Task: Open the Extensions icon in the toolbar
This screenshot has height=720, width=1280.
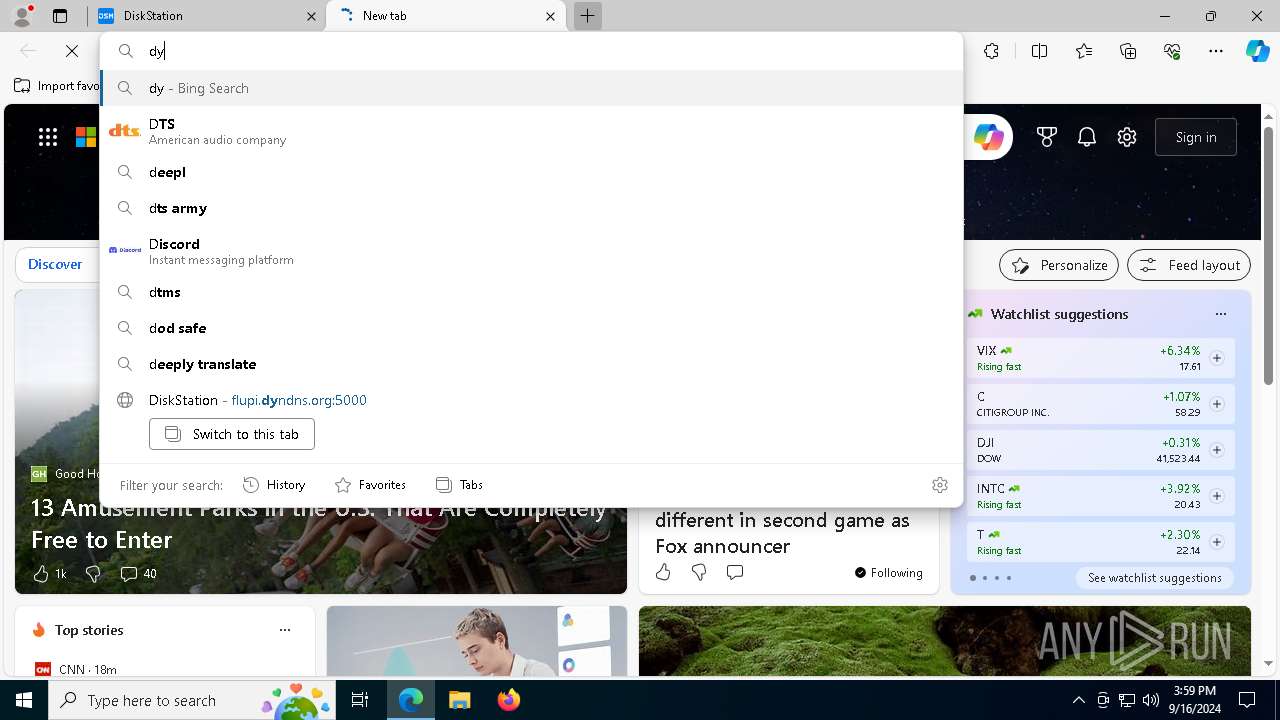Action: [991, 51]
